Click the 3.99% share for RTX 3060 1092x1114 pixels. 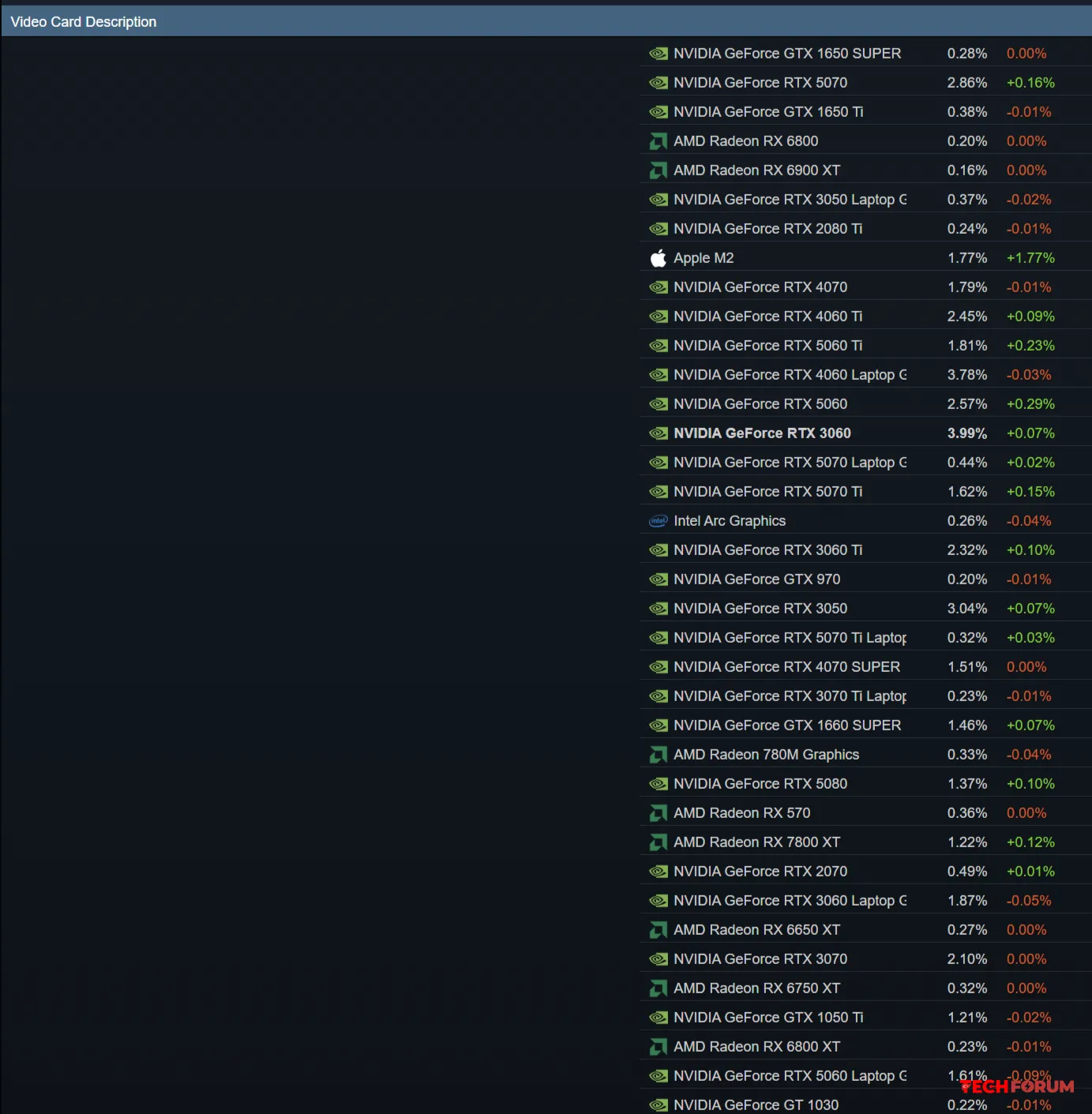[x=967, y=433]
